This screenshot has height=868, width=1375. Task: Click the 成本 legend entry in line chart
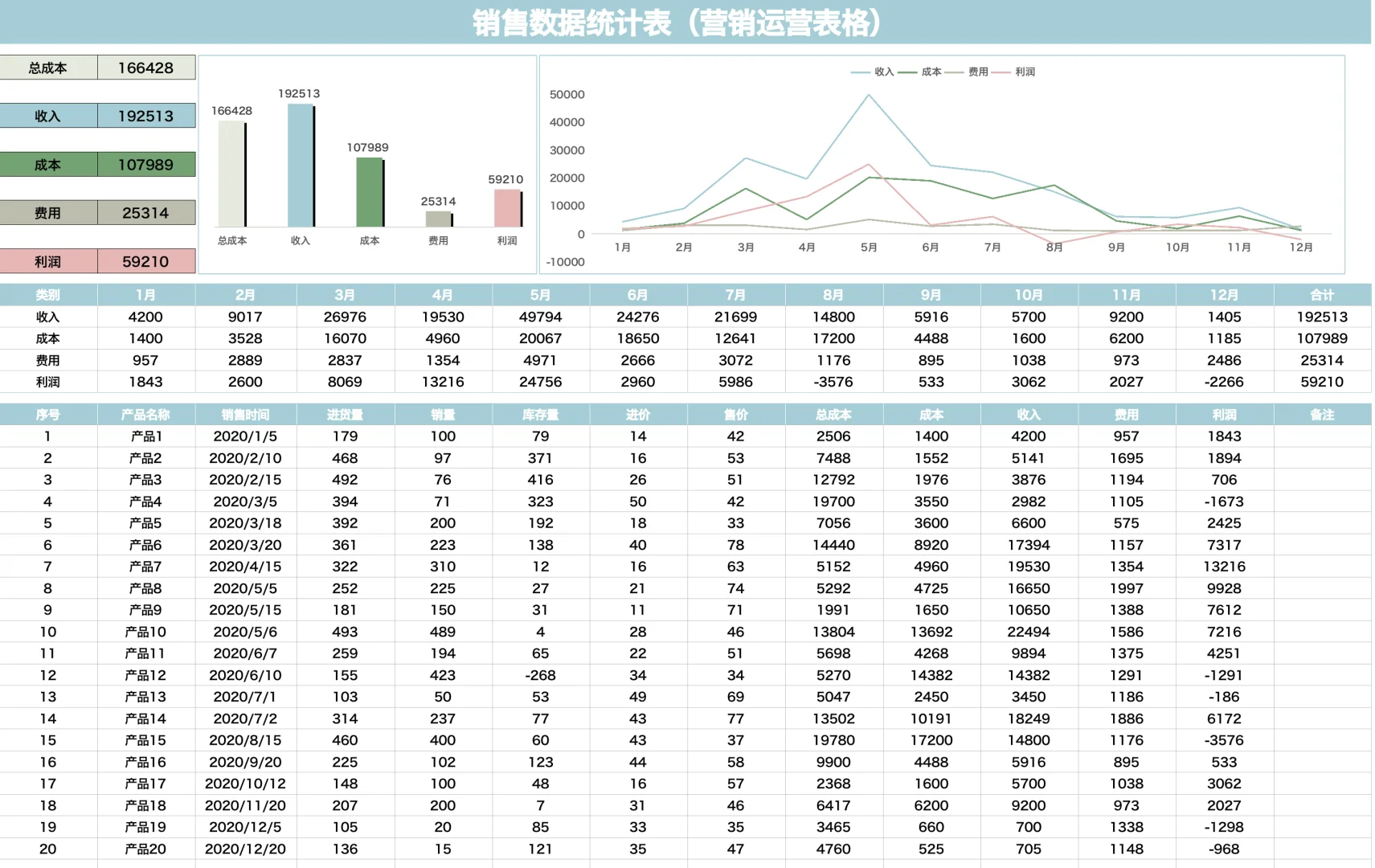click(x=920, y=72)
